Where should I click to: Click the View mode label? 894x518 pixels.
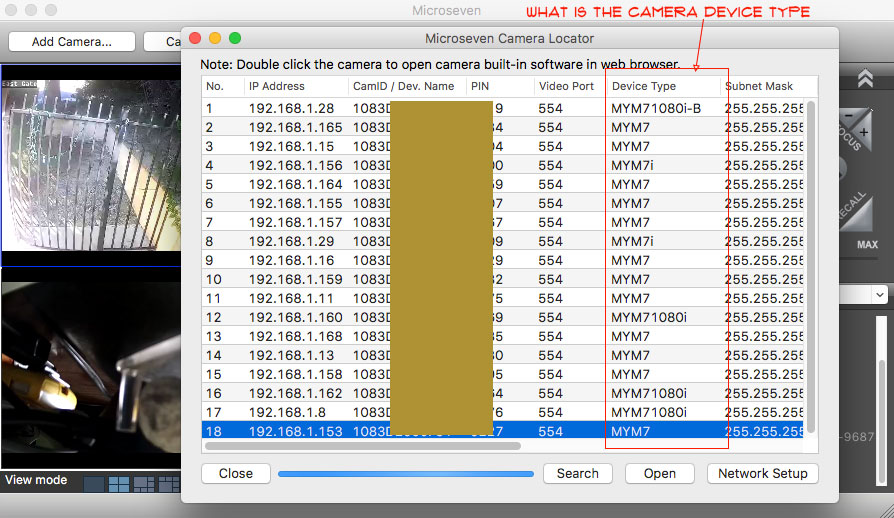[36, 480]
